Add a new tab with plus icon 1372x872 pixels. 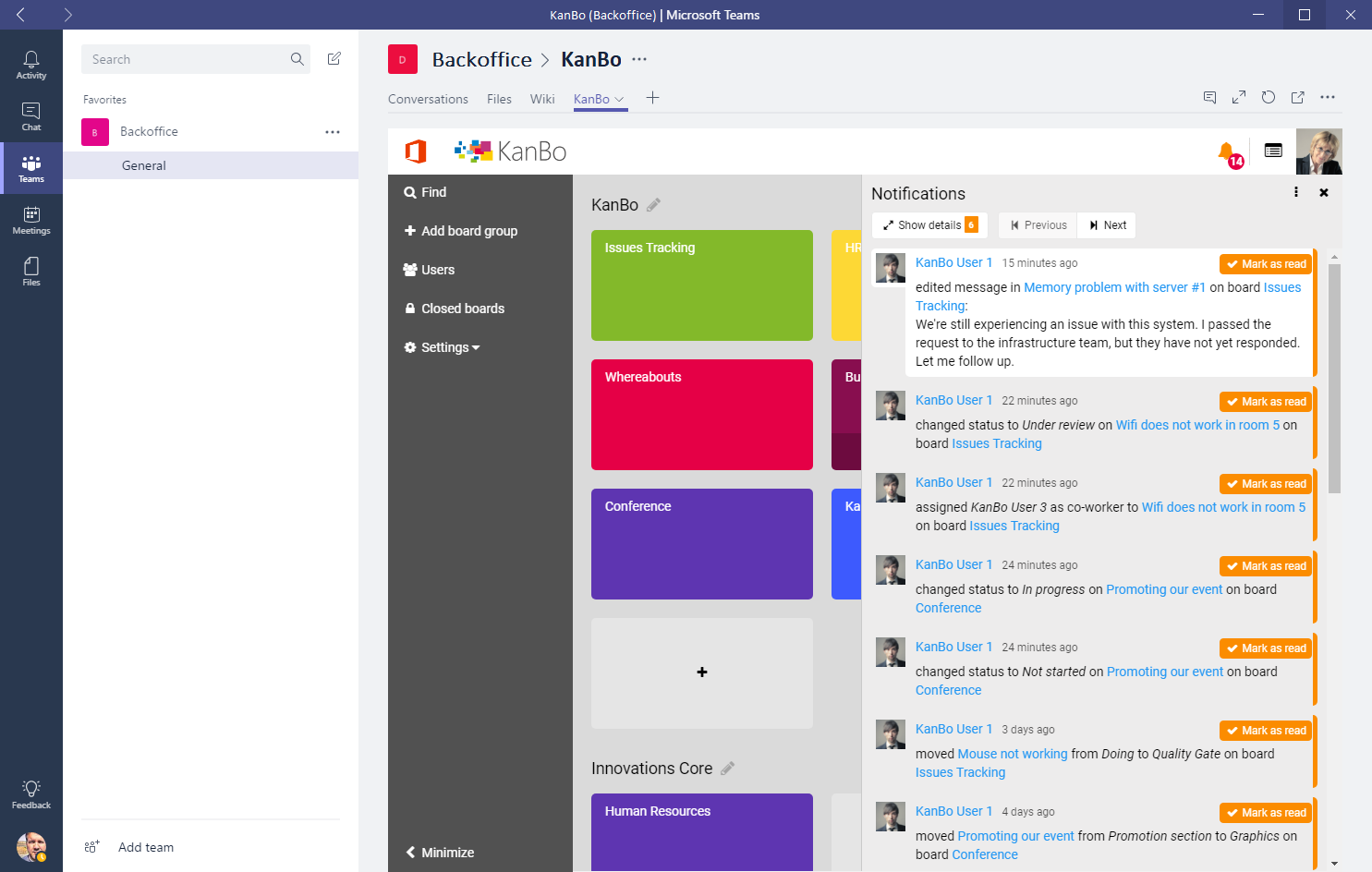(652, 98)
